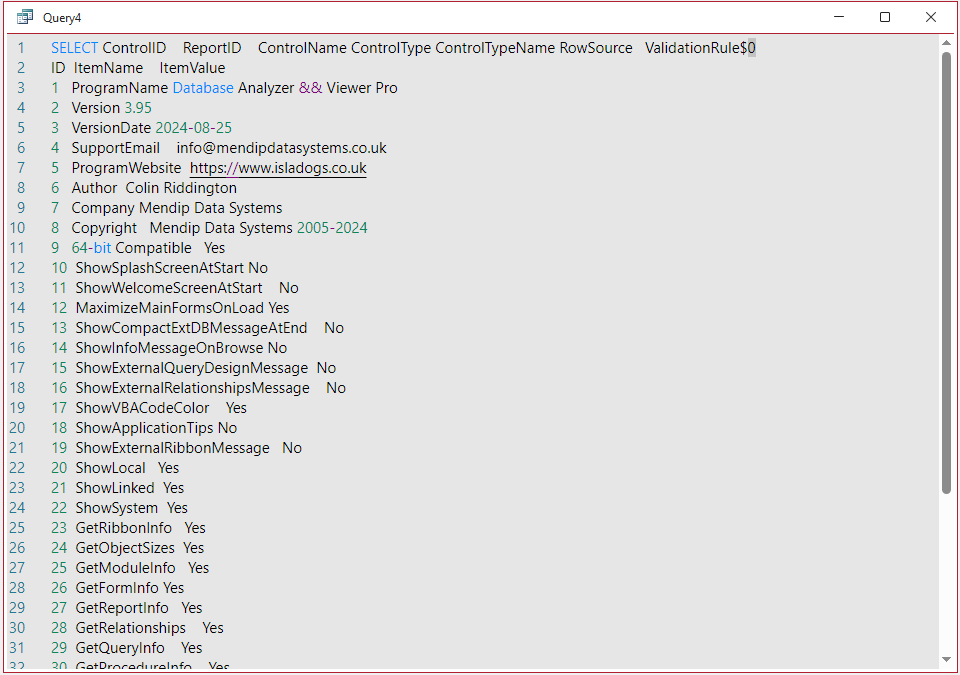Image resolution: width=960 pixels, height=675 pixels.
Task: Click the ItemValue text on line 2
Action: tap(192, 68)
